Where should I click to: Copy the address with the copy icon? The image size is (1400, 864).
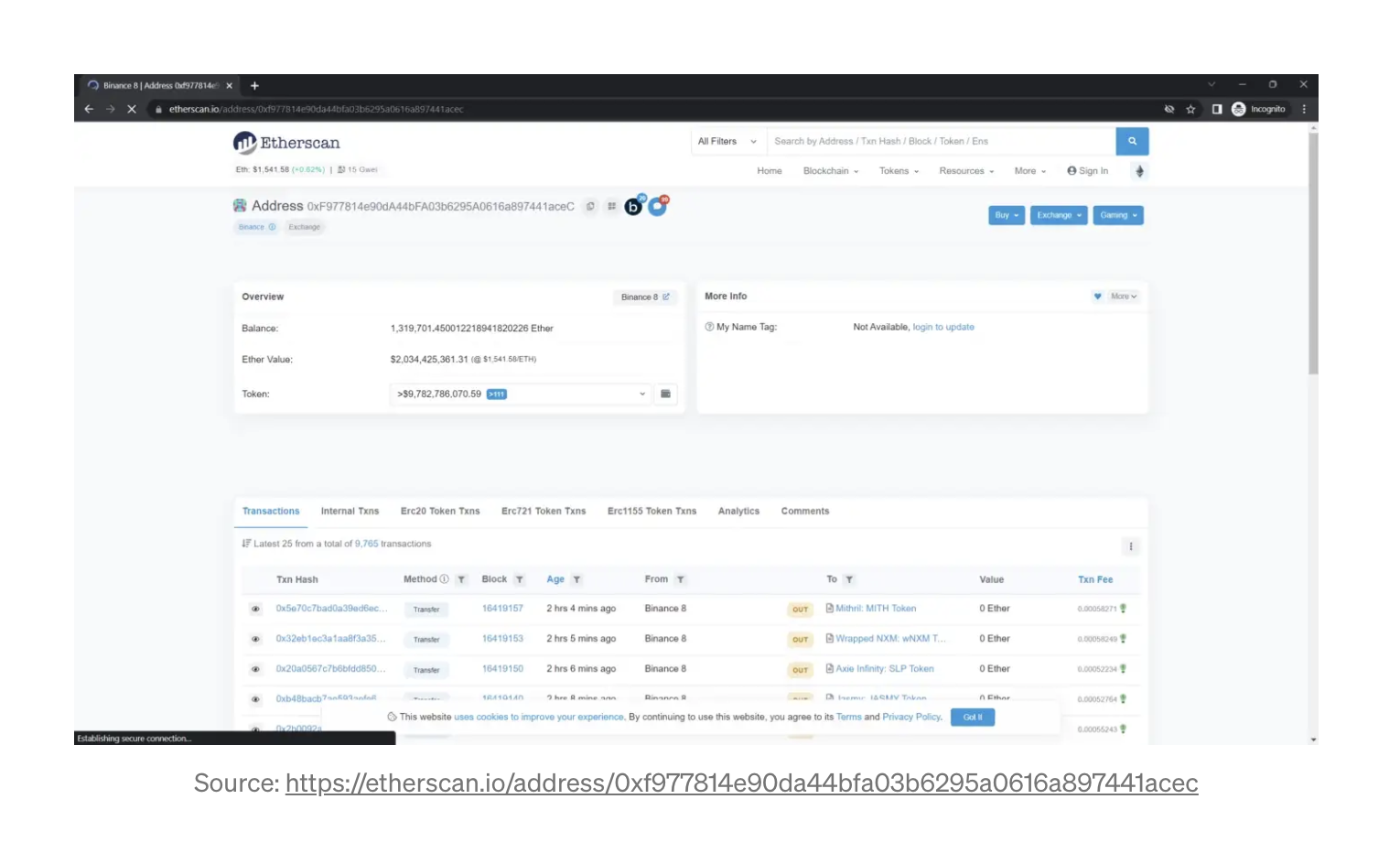[590, 207]
